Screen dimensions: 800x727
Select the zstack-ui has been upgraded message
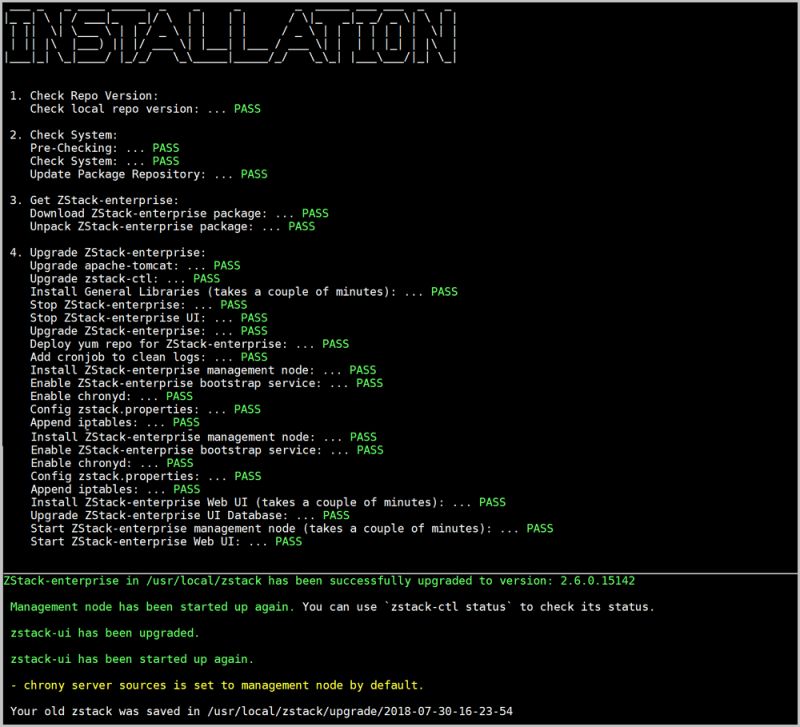[x=110, y=633]
